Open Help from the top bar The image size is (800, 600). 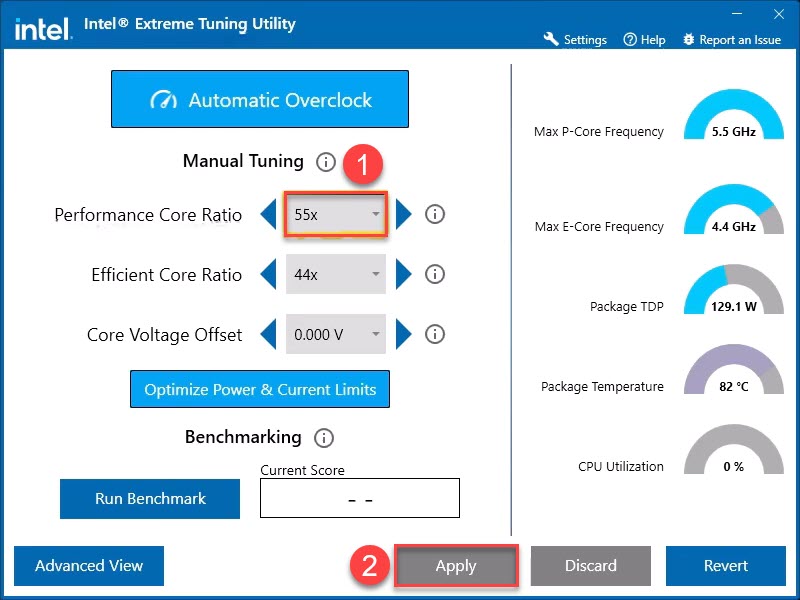point(644,40)
